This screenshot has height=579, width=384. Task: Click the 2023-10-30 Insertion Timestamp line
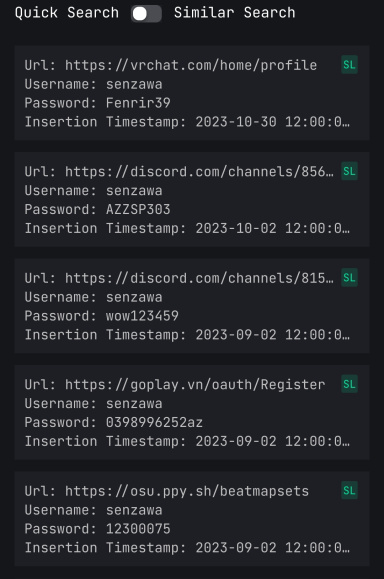pyautogui.click(x=187, y=122)
